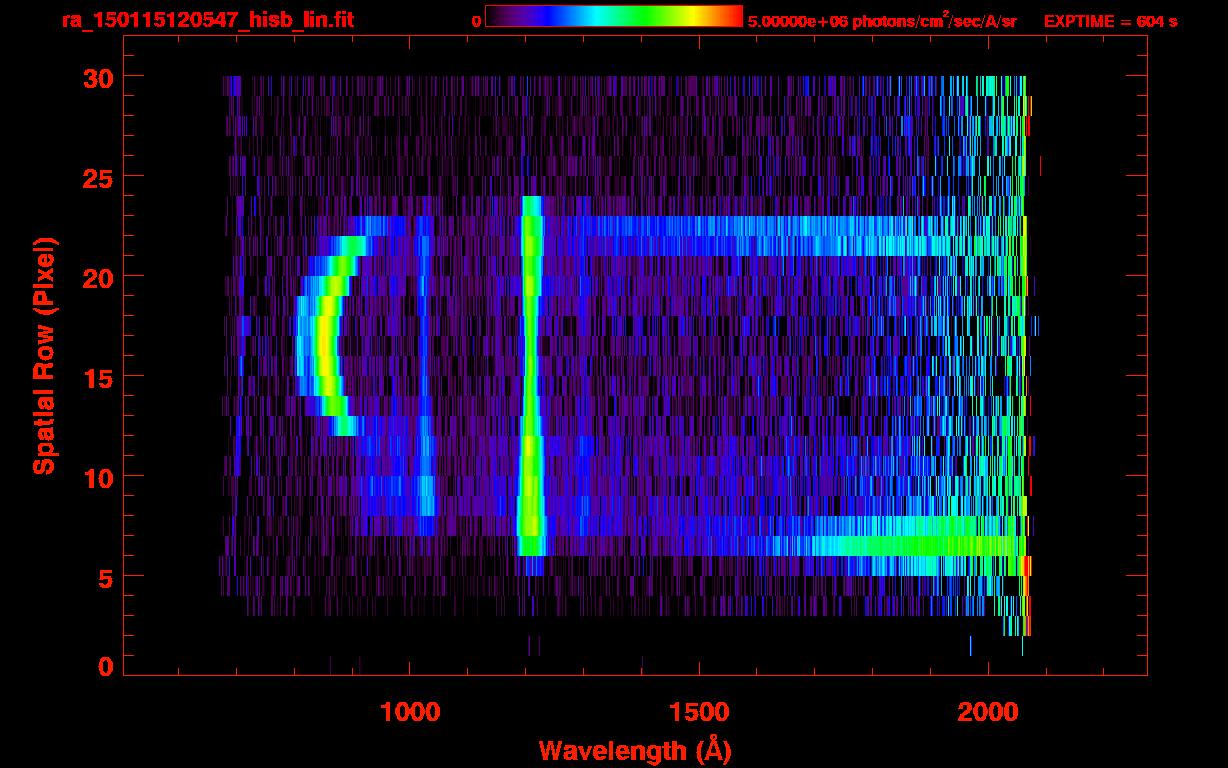This screenshot has height=768, width=1228.
Task: Click the file name title ra_150115120547_hisb_lin.fit
Action: click(207, 20)
